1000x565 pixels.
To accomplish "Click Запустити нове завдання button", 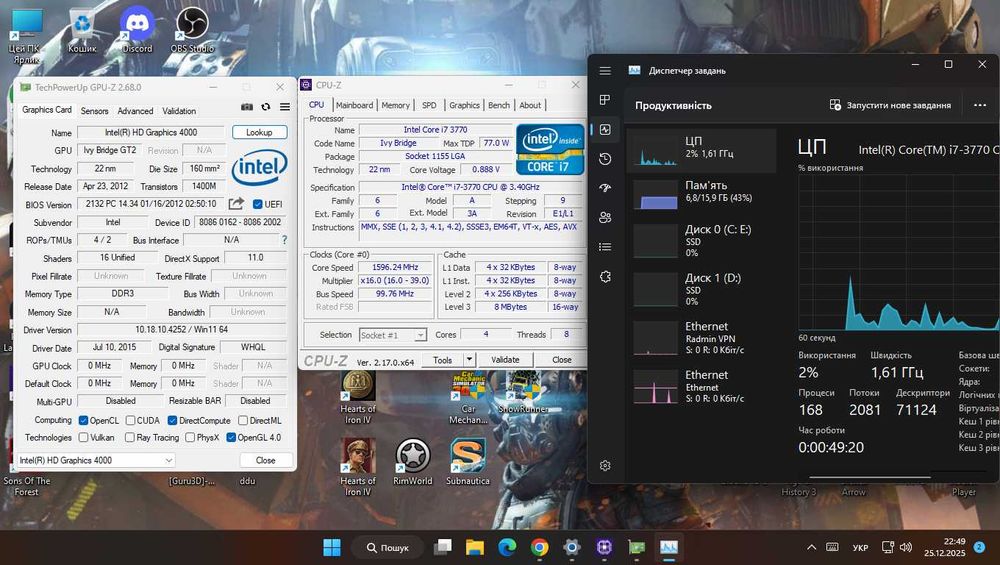I will (x=890, y=105).
